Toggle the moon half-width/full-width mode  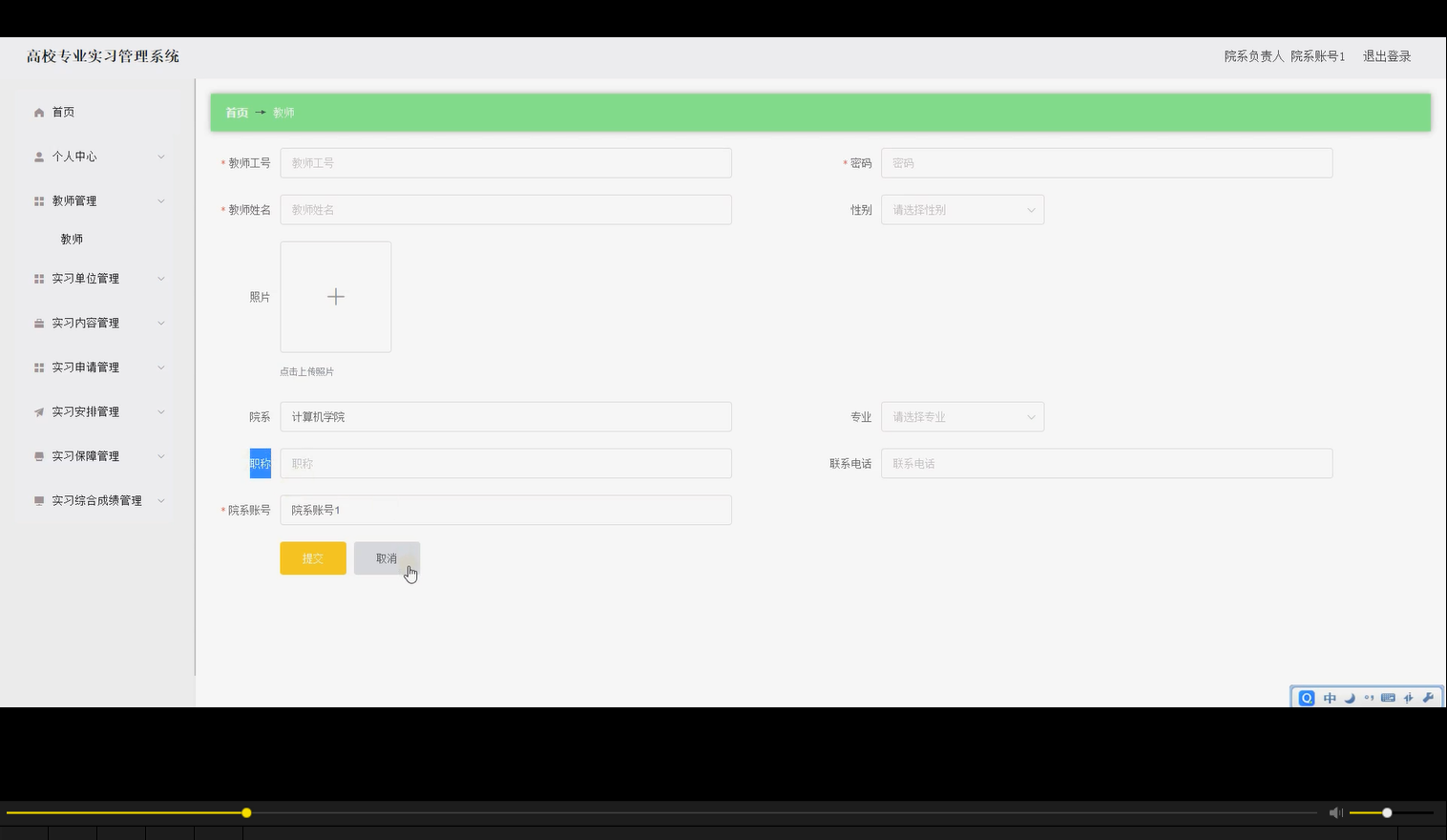(1350, 698)
